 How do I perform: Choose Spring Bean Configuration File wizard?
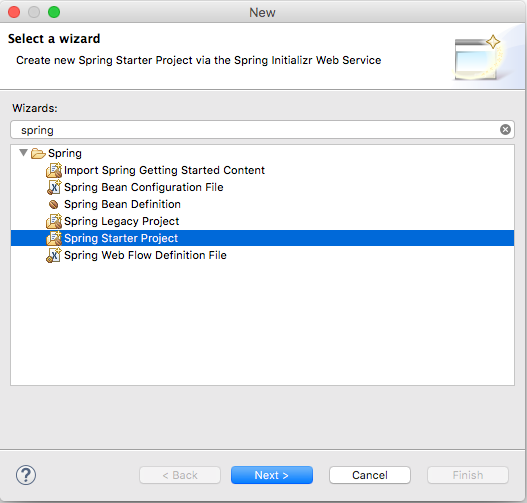[144, 187]
